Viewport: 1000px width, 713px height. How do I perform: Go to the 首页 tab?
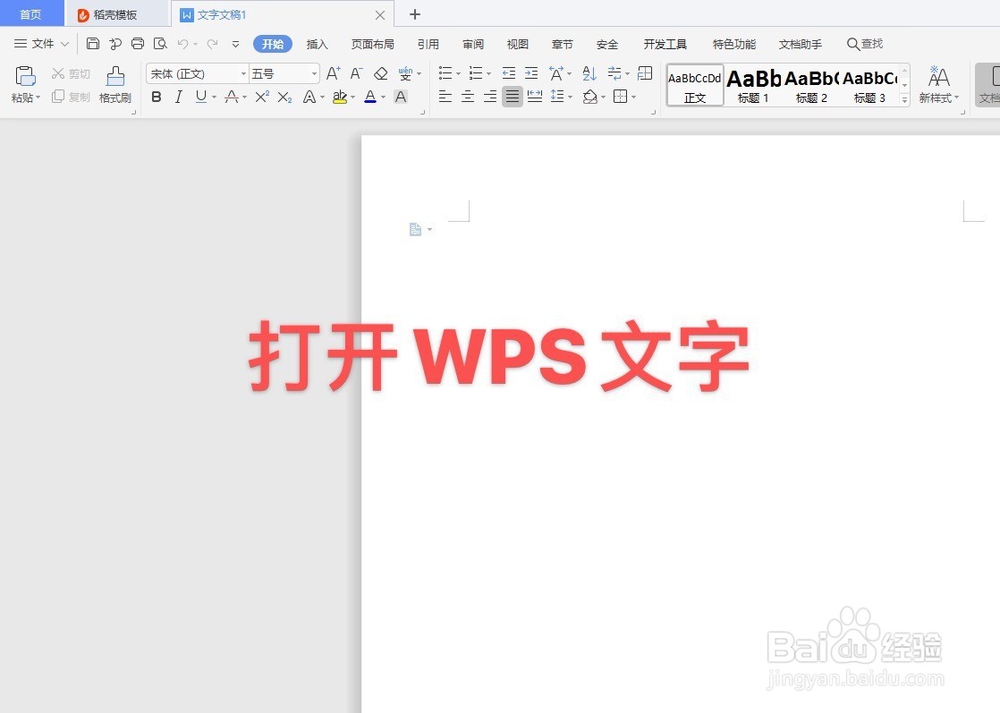[31, 14]
